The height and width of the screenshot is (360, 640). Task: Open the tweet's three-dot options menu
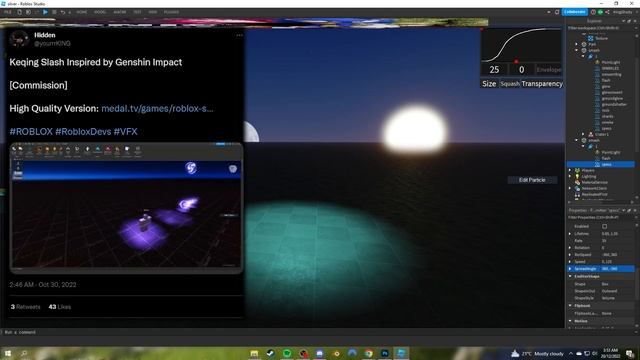(x=239, y=36)
